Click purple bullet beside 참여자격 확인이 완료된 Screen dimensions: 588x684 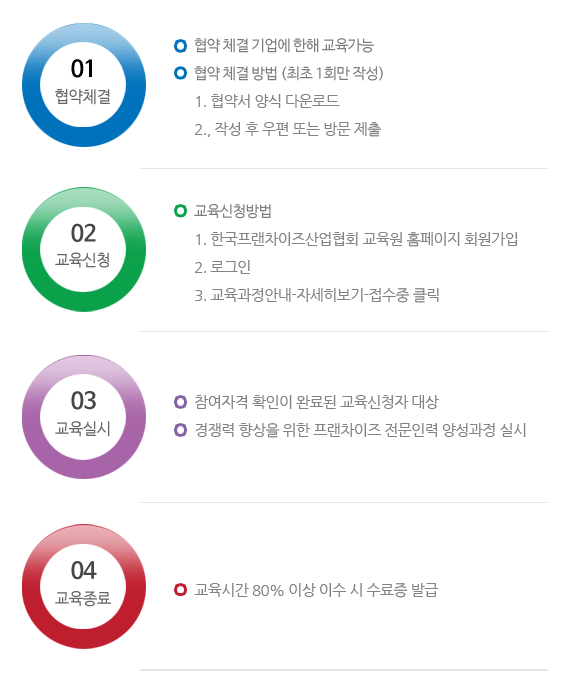(180, 402)
